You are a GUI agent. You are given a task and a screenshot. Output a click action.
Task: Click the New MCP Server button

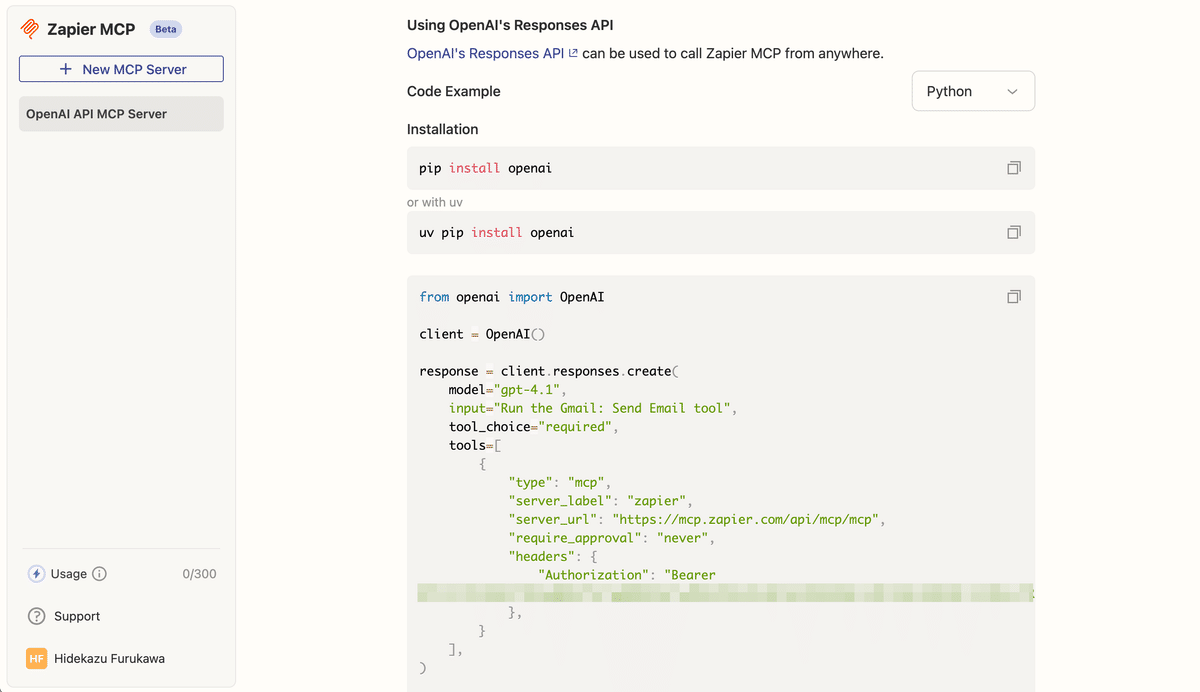click(120, 68)
